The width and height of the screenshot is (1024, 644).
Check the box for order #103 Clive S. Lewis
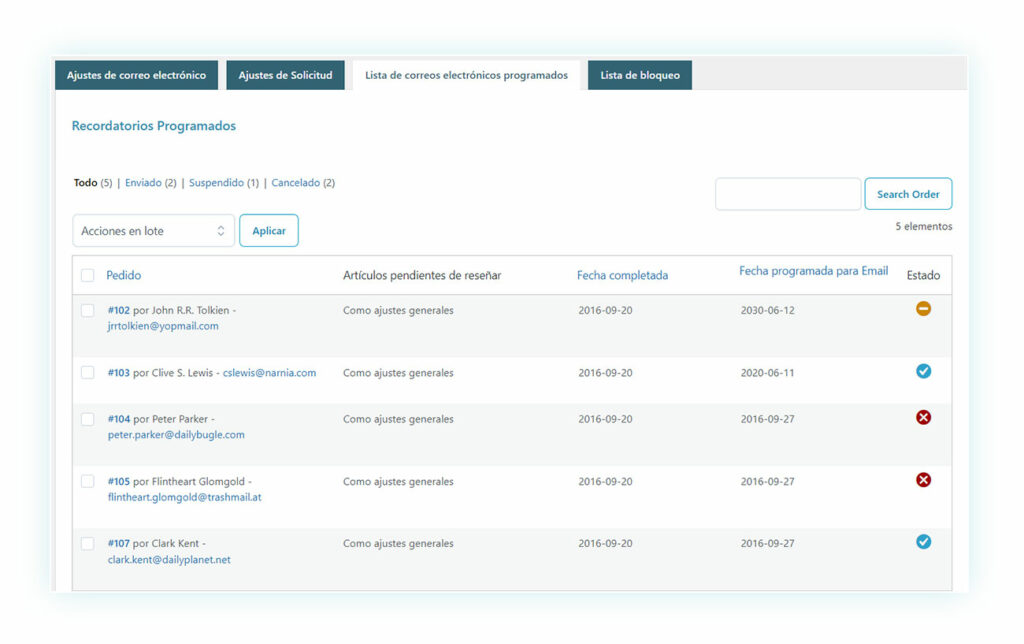88,372
